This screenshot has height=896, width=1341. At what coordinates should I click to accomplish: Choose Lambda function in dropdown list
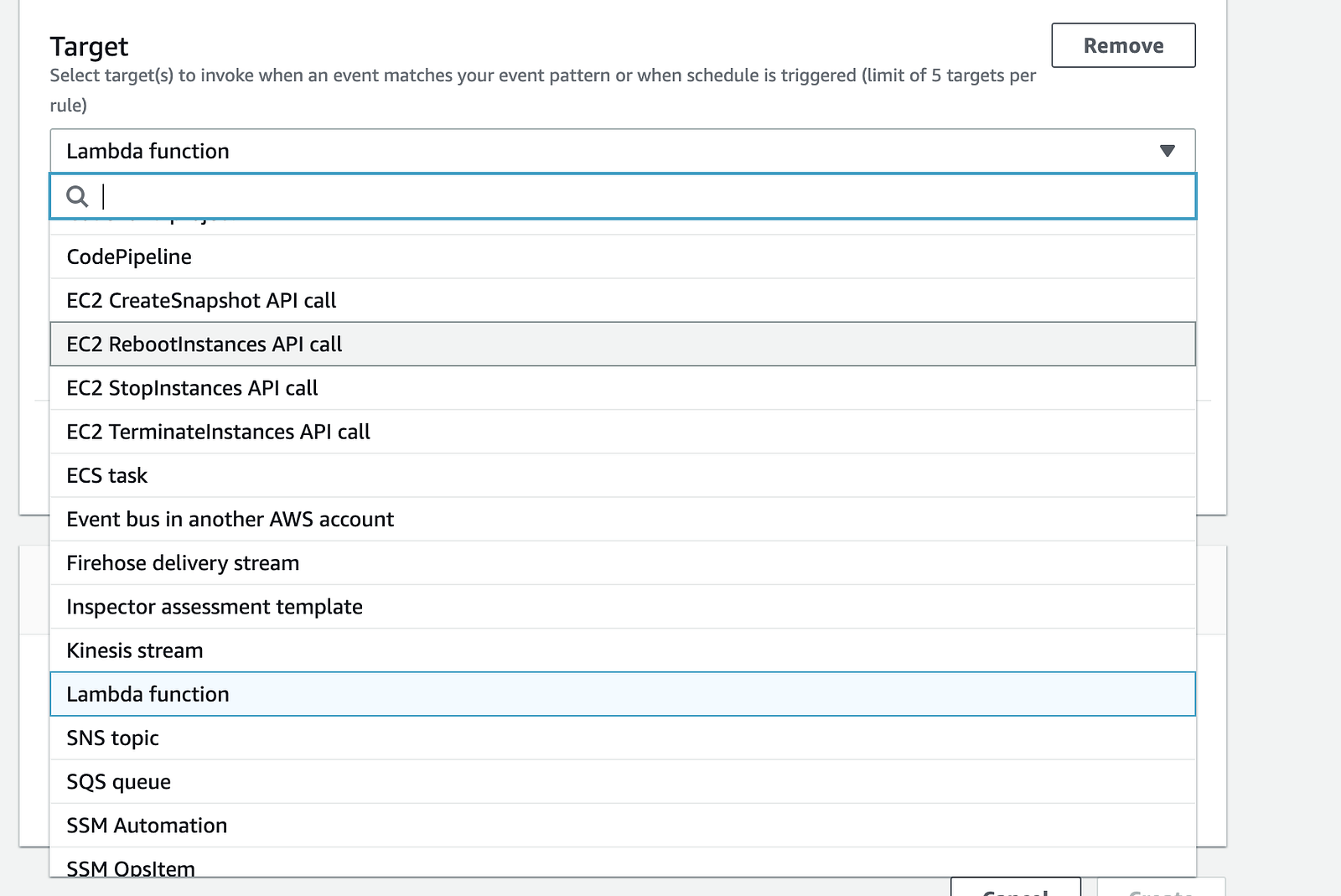point(148,694)
